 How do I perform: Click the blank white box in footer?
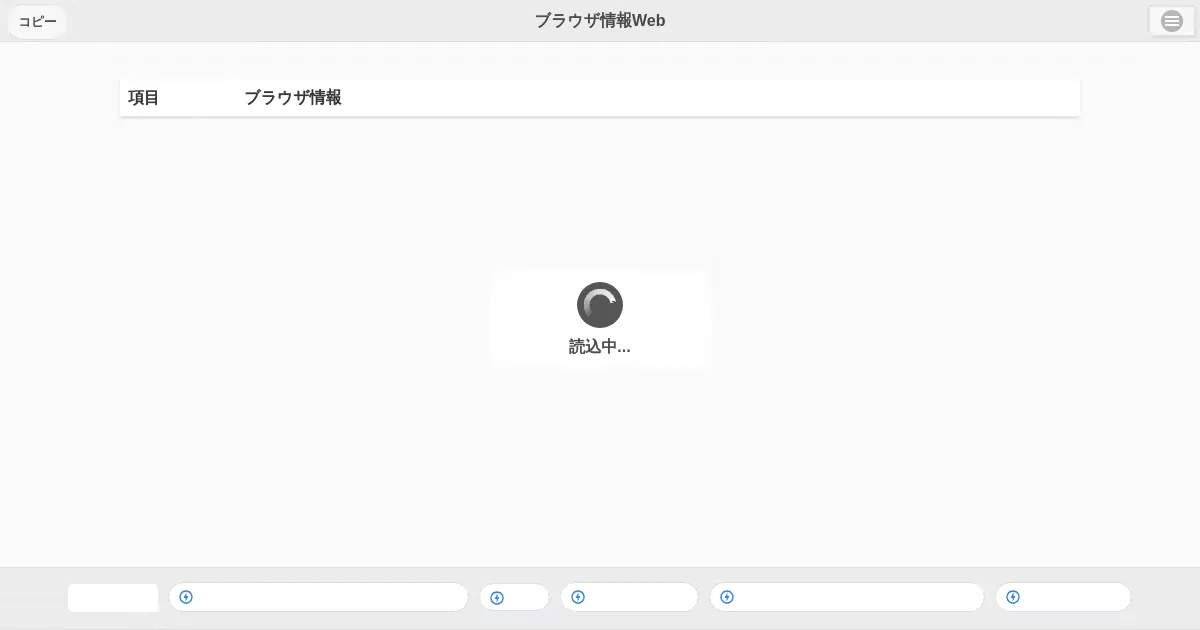coord(113,598)
